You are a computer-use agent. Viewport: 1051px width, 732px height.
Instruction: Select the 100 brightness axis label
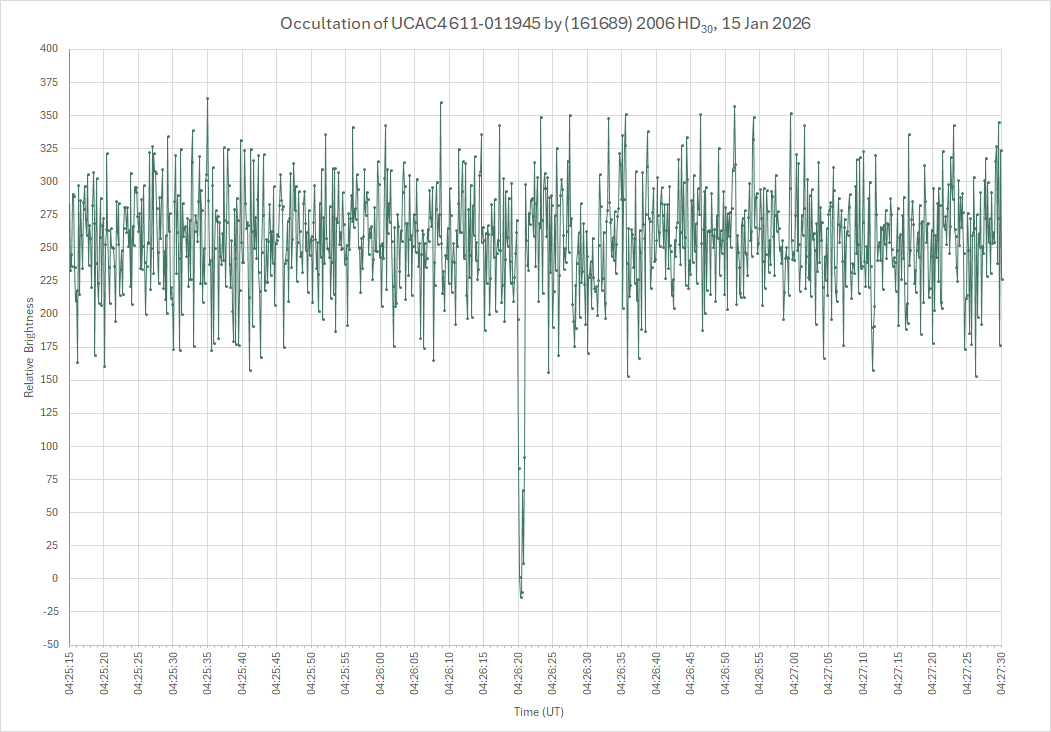tap(49, 446)
